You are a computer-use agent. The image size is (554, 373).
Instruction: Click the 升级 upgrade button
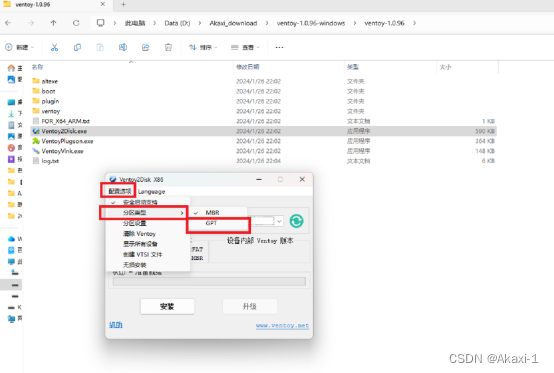(249, 306)
